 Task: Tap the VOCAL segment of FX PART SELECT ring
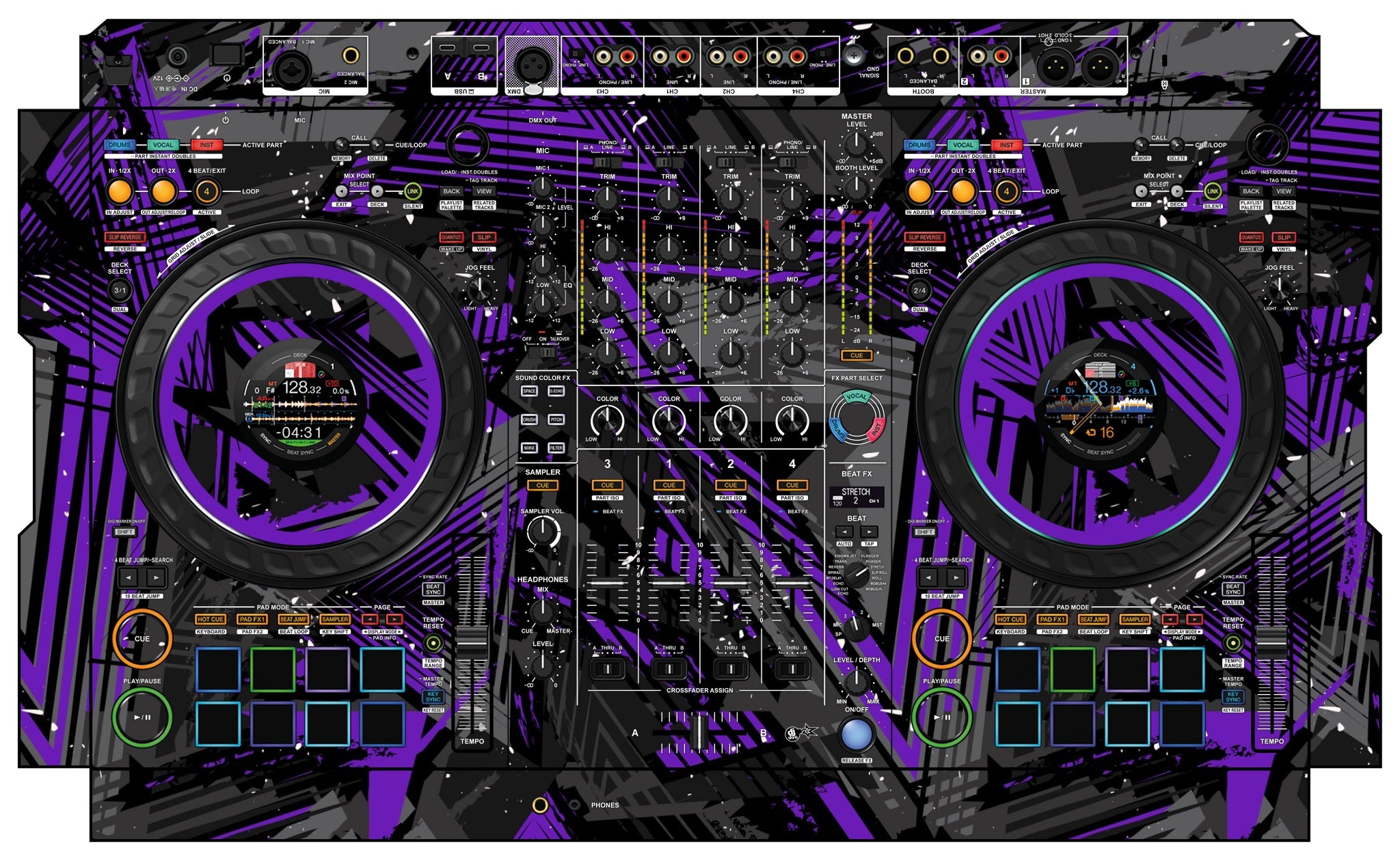[x=857, y=396]
